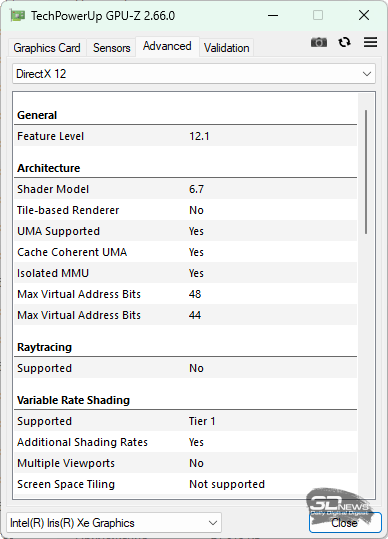Expand the DirectX 12 dropdown

pyautogui.click(x=194, y=74)
